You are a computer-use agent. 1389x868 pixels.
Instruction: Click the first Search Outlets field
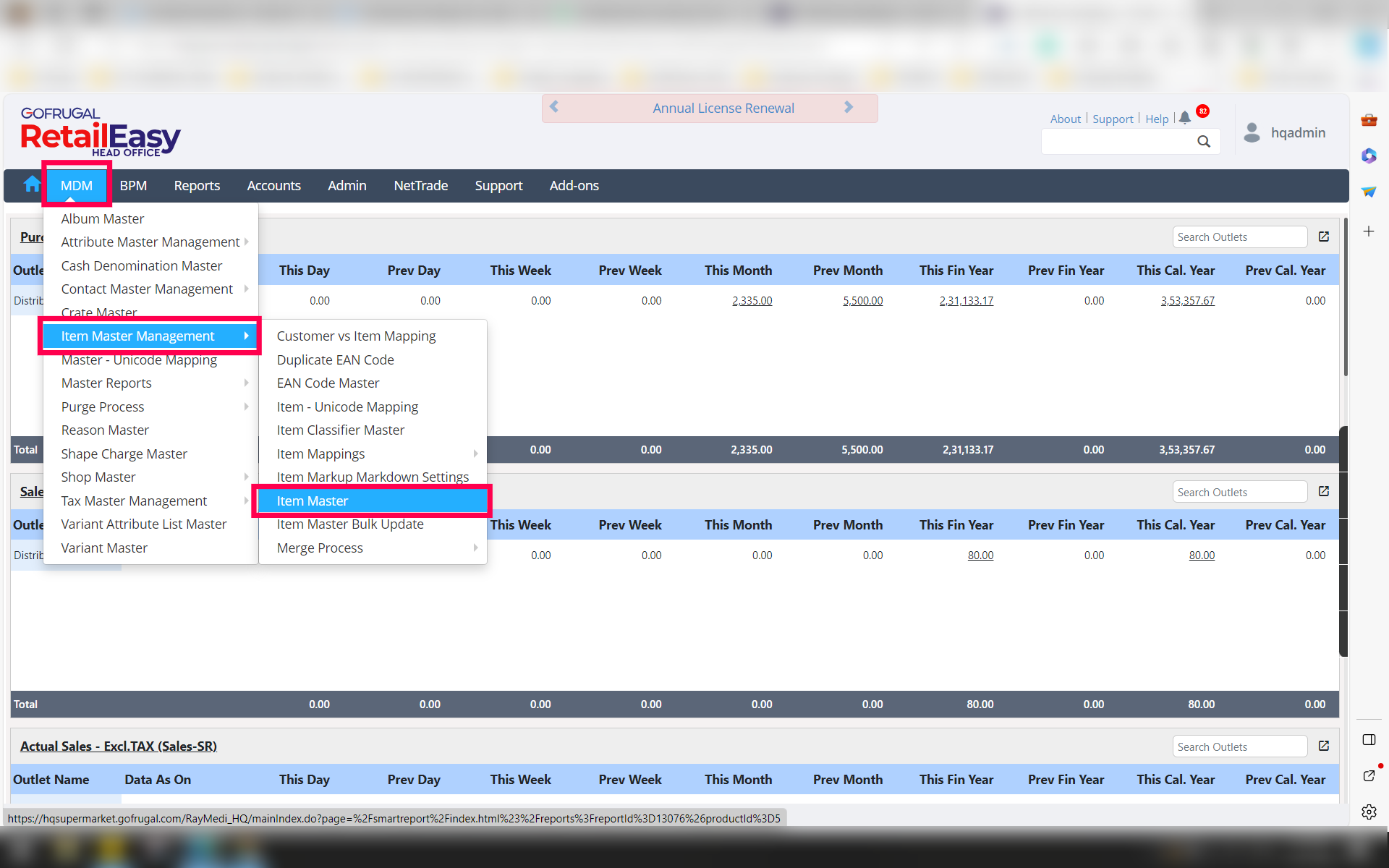(x=1239, y=237)
